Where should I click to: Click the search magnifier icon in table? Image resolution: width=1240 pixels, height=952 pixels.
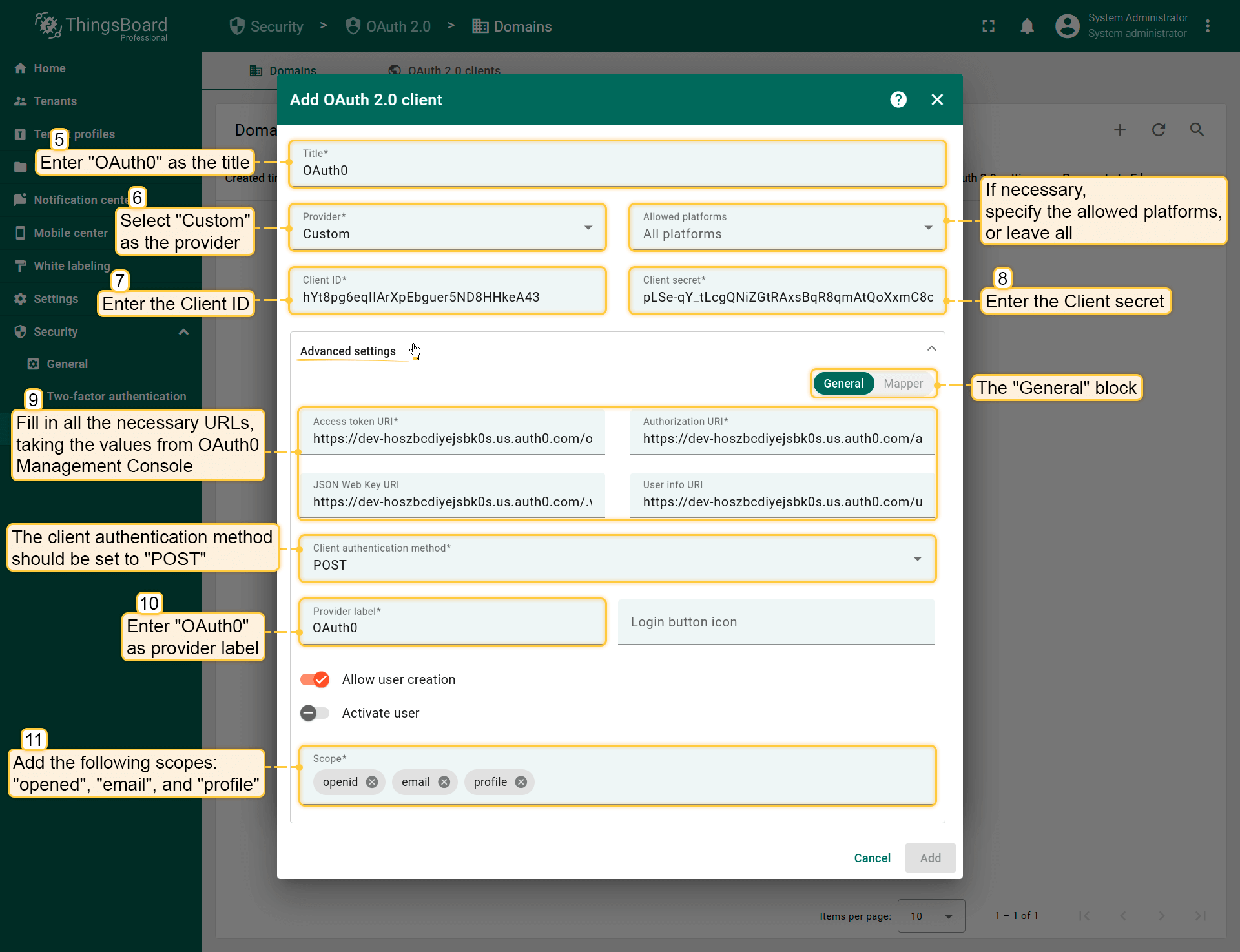[x=1197, y=130]
